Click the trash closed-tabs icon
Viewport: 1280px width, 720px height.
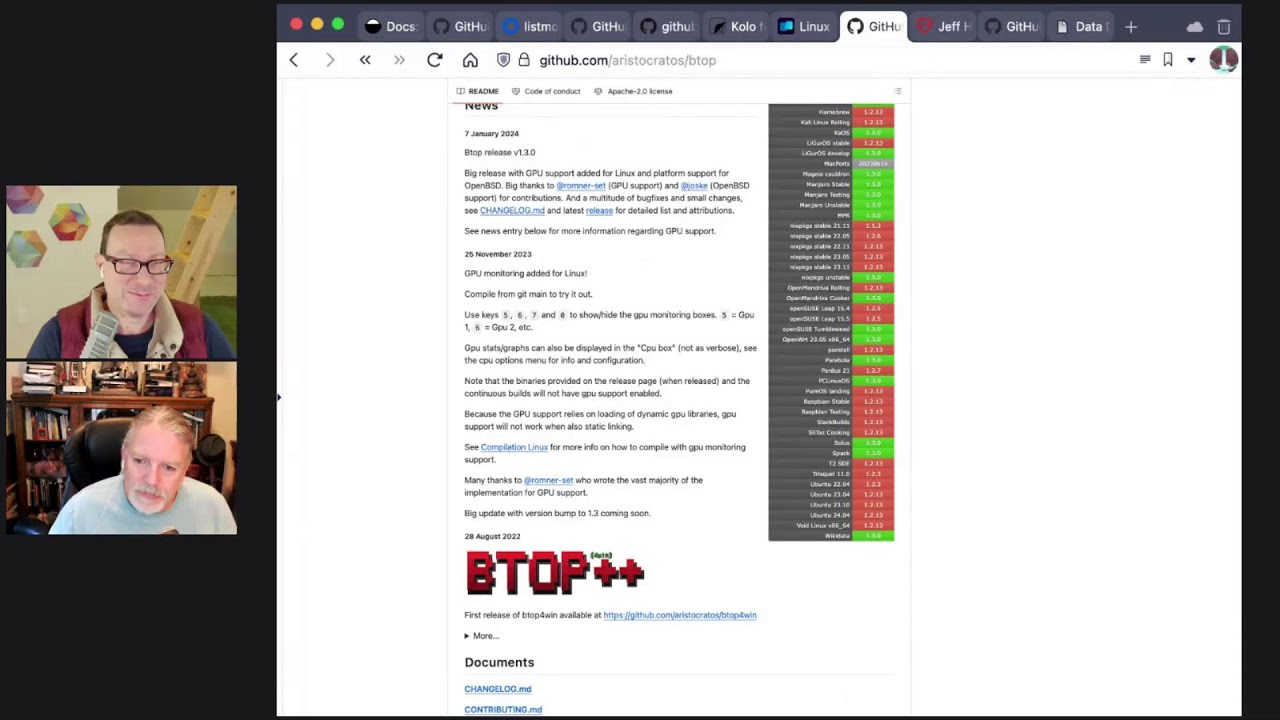[x=1224, y=27]
